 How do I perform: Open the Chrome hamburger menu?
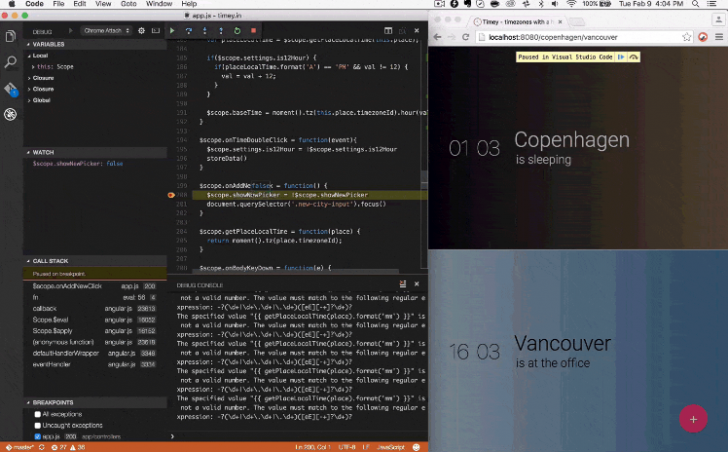(x=719, y=37)
